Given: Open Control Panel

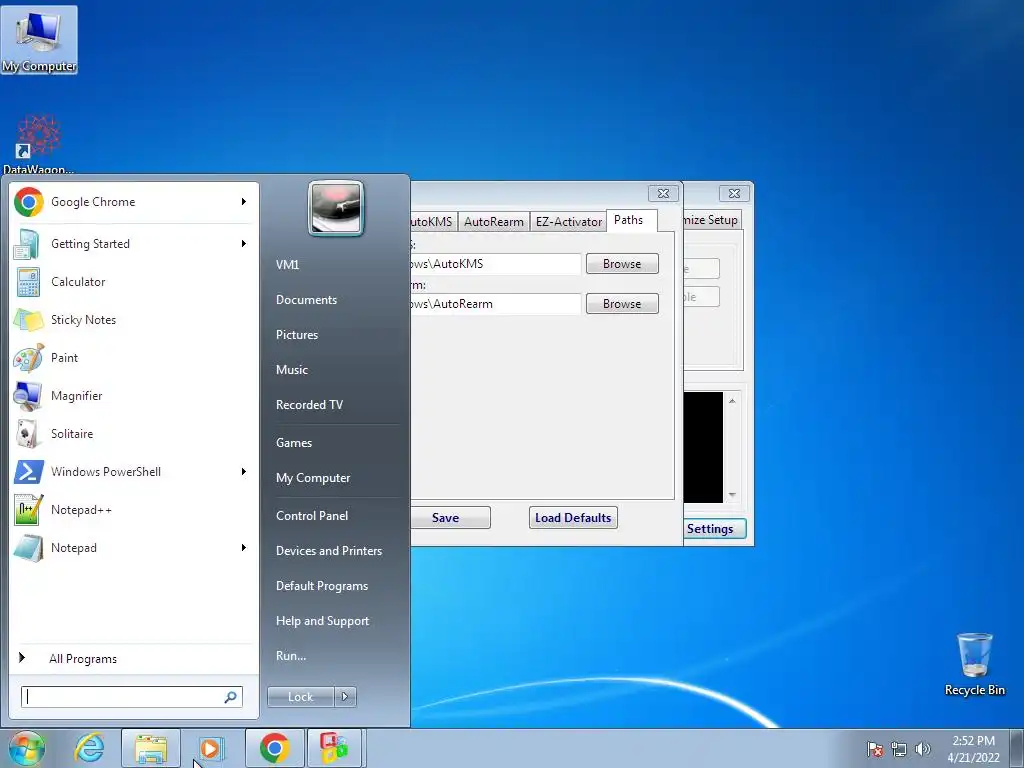Looking at the screenshot, I should 312,516.
